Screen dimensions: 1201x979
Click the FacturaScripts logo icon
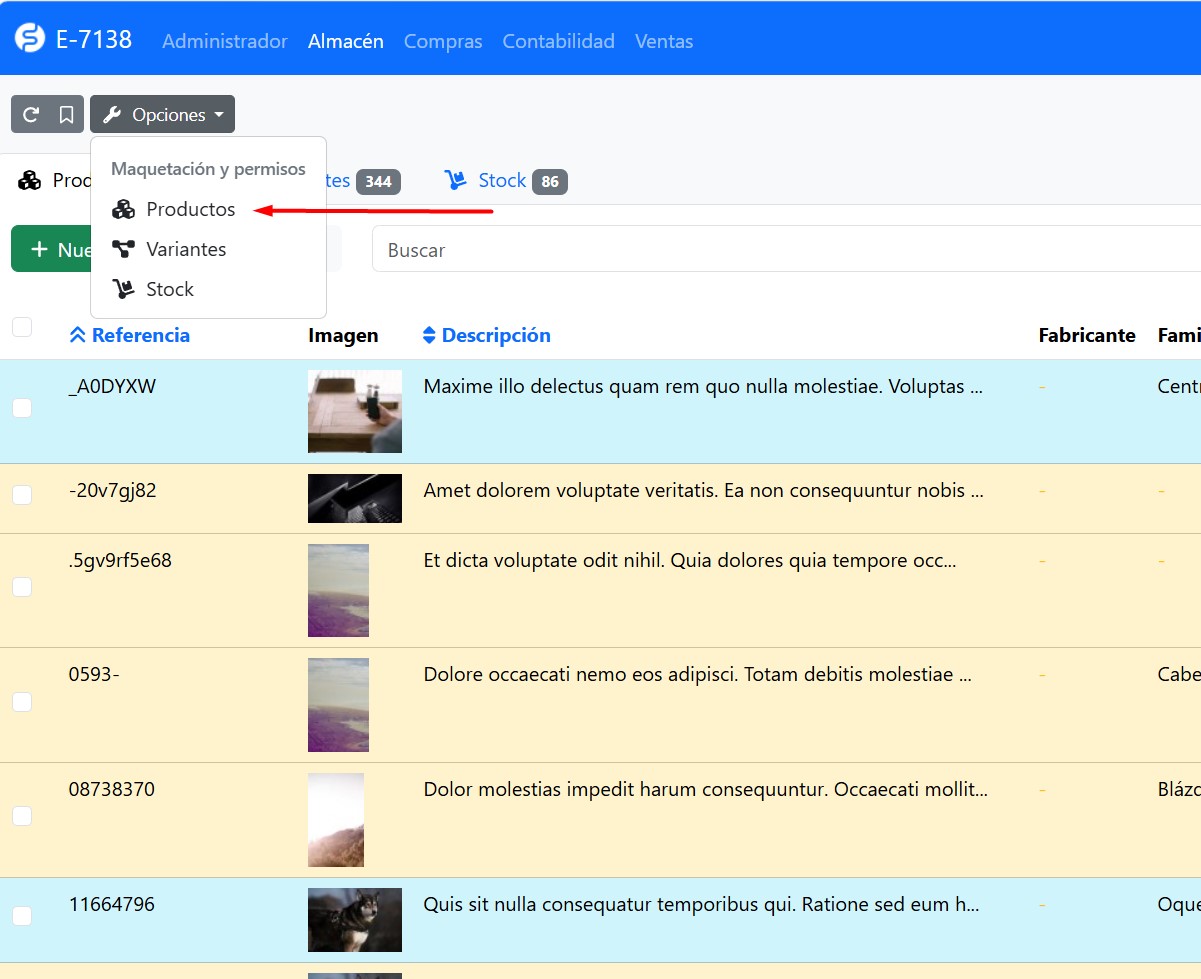(x=30, y=39)
